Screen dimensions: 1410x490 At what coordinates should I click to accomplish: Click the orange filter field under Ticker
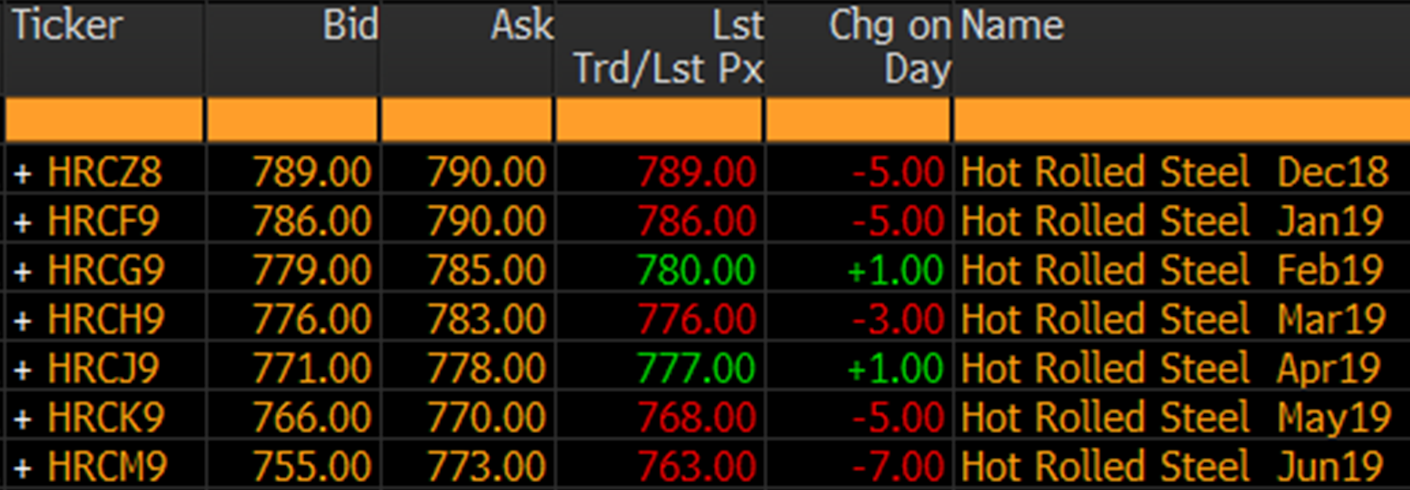102,122
